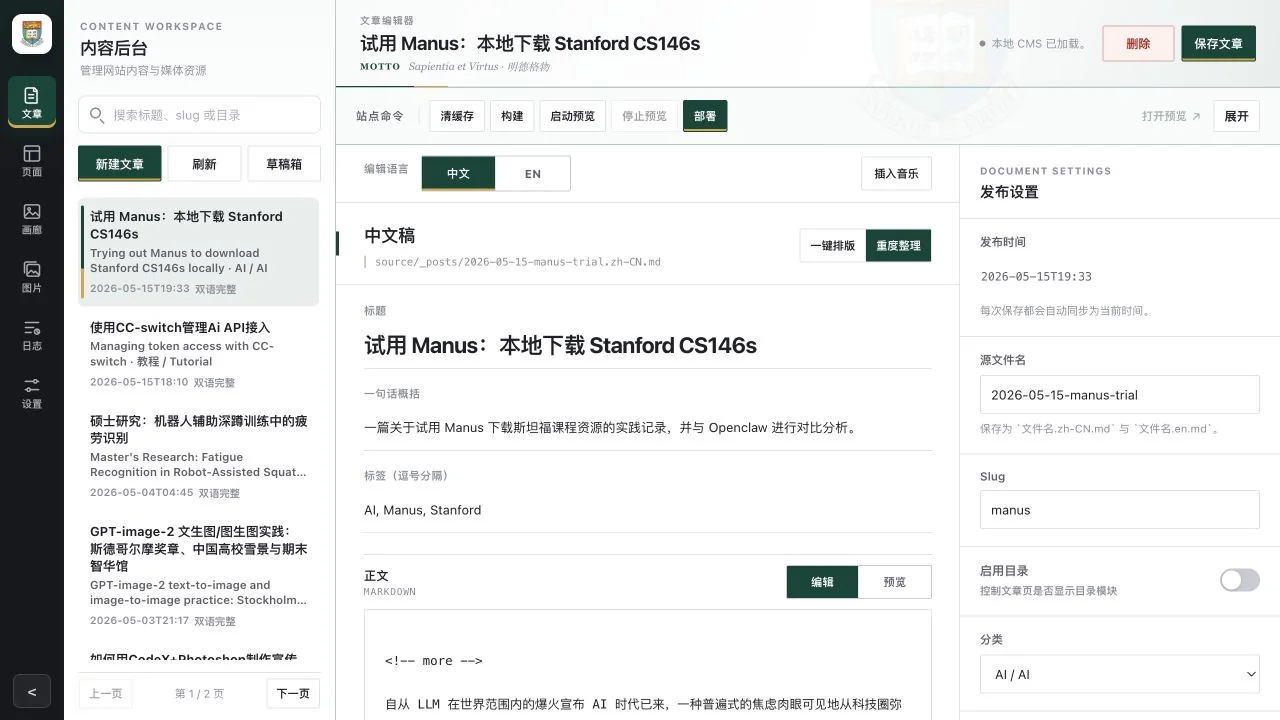Switch body view to 编辑 tab

click(822, 582)
